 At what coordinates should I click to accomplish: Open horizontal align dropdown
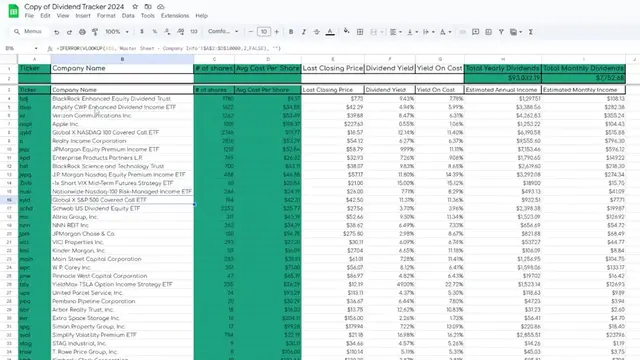[396, 32]
